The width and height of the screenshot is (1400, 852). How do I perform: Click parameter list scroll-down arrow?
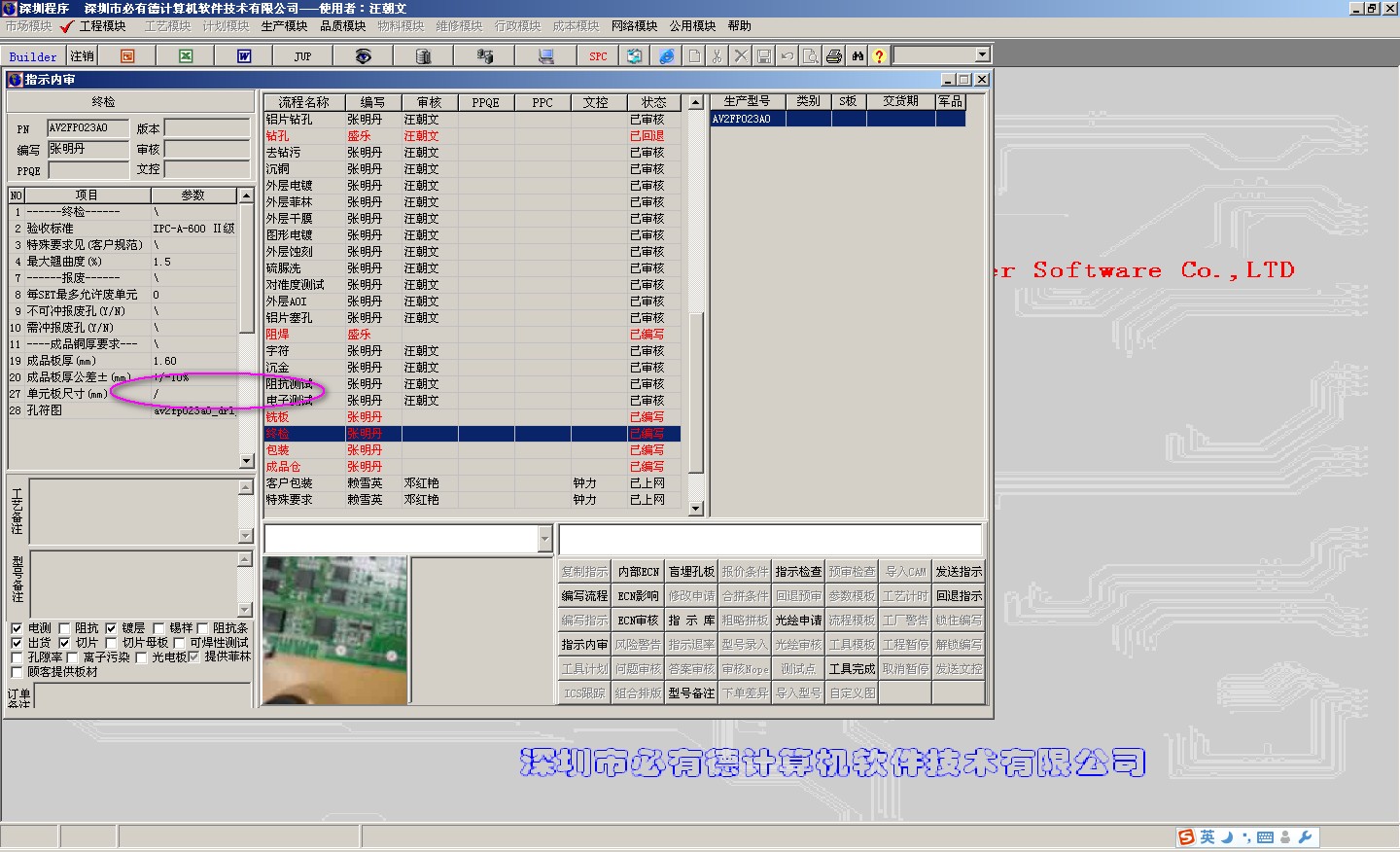pyautogui.click(x=246, y=461)
